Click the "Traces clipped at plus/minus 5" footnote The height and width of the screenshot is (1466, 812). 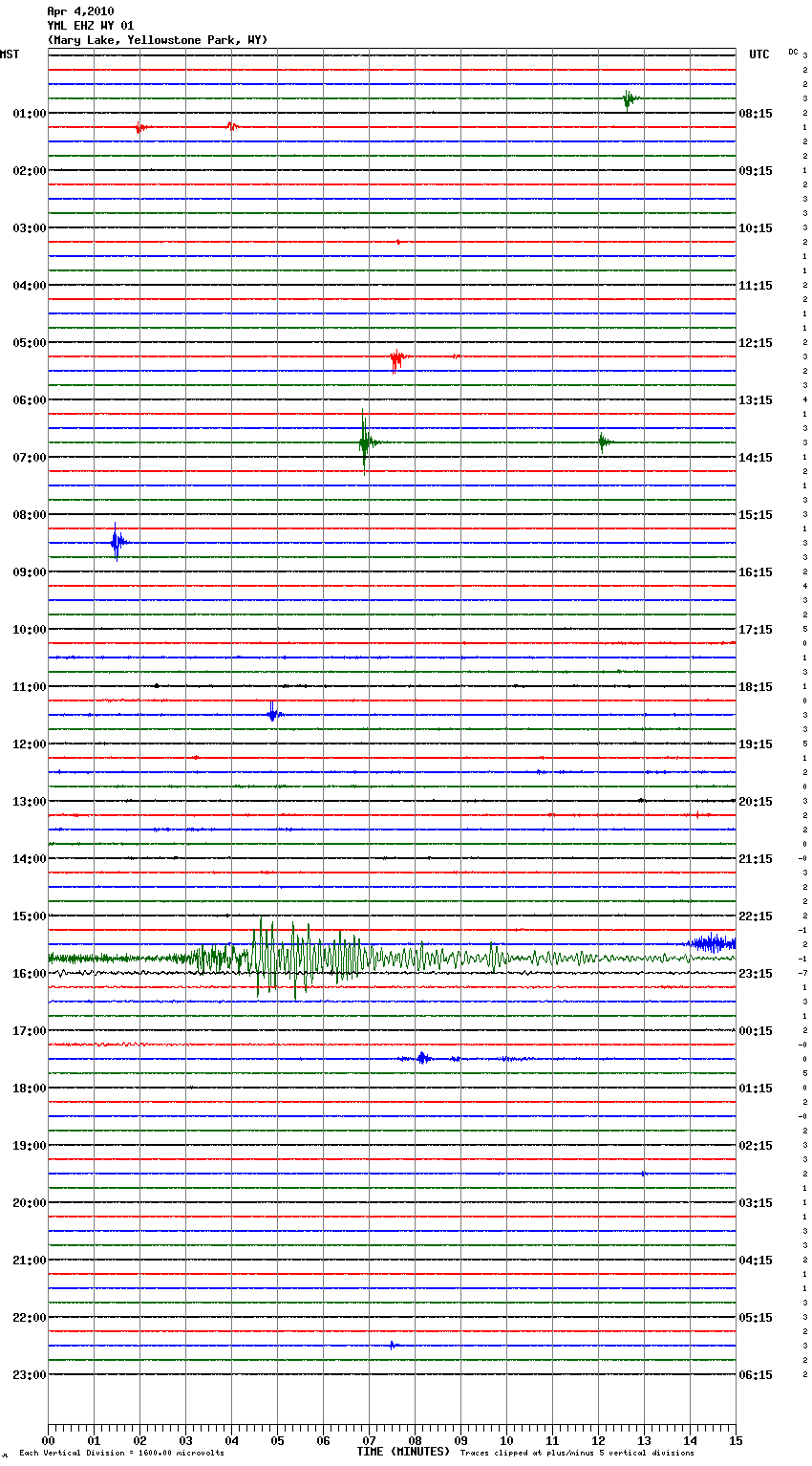click(x=577, y=1454)
